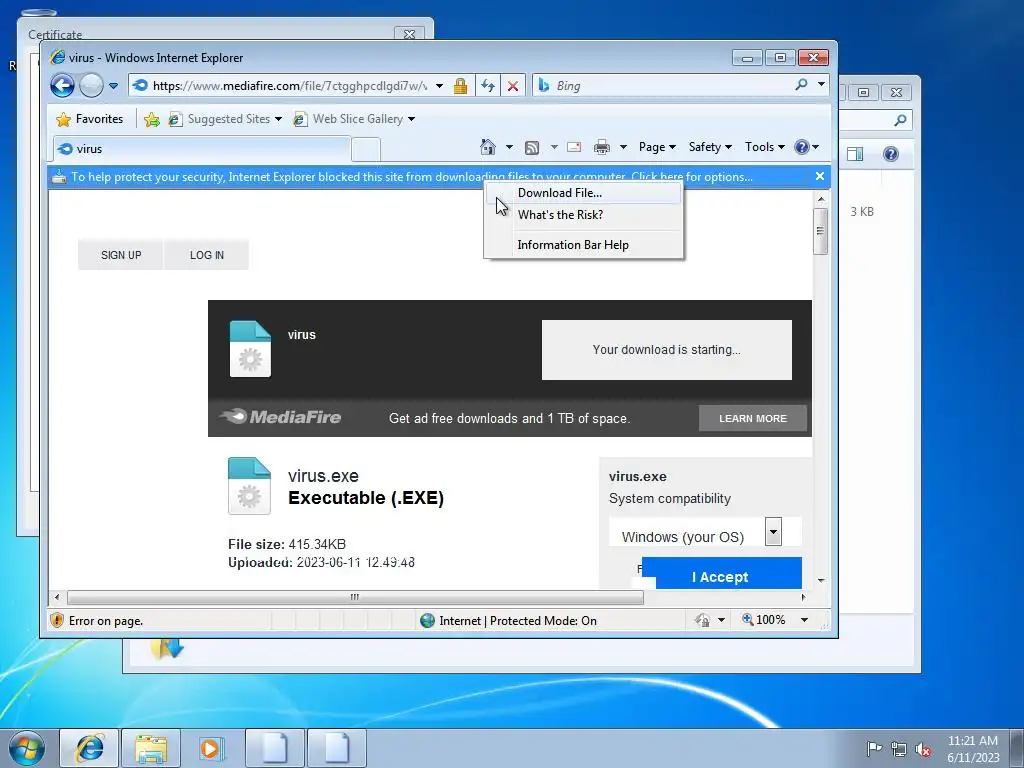The image size is (1024, 768).
Task: Expand the address bar autocomplete dropdown
Action: 440,86
